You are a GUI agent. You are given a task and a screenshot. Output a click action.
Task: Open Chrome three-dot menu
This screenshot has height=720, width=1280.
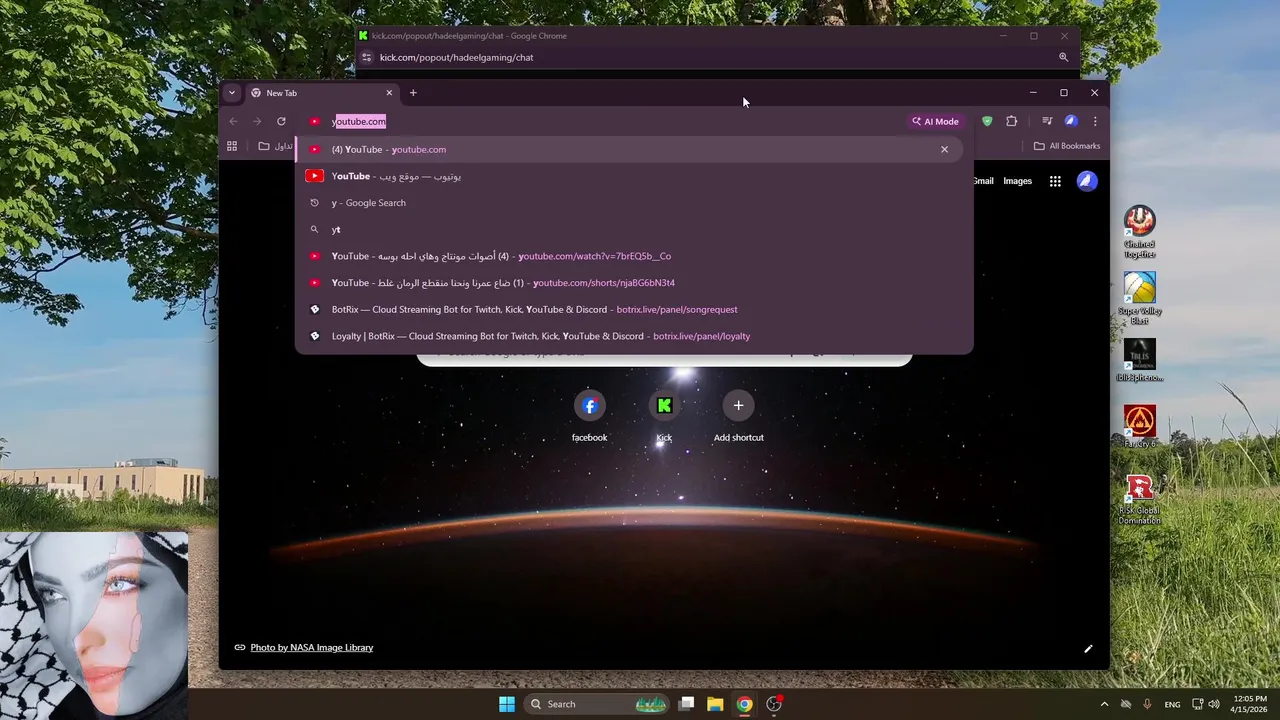(1095, 121)
